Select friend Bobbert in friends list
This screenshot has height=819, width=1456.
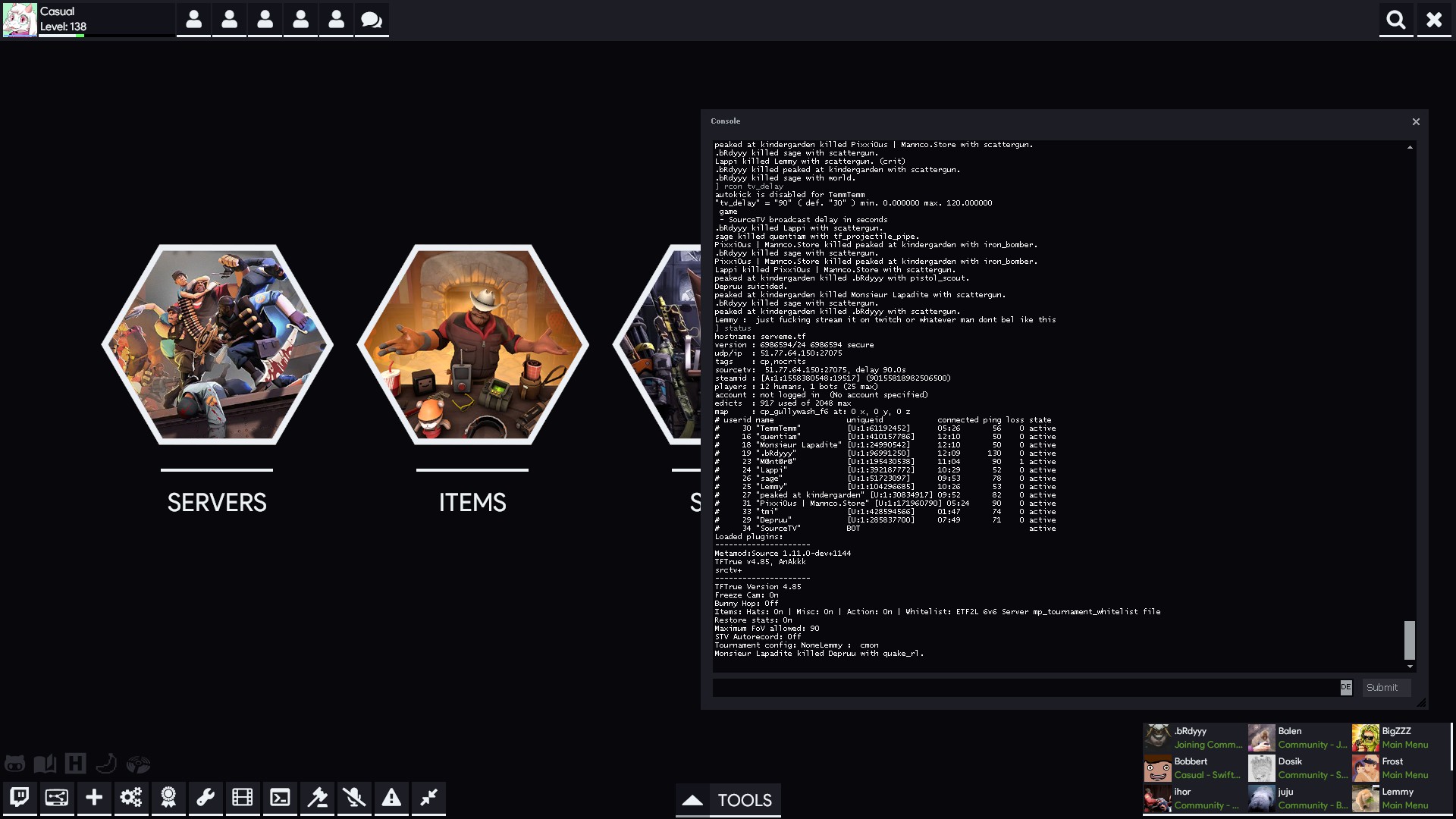1194,768
